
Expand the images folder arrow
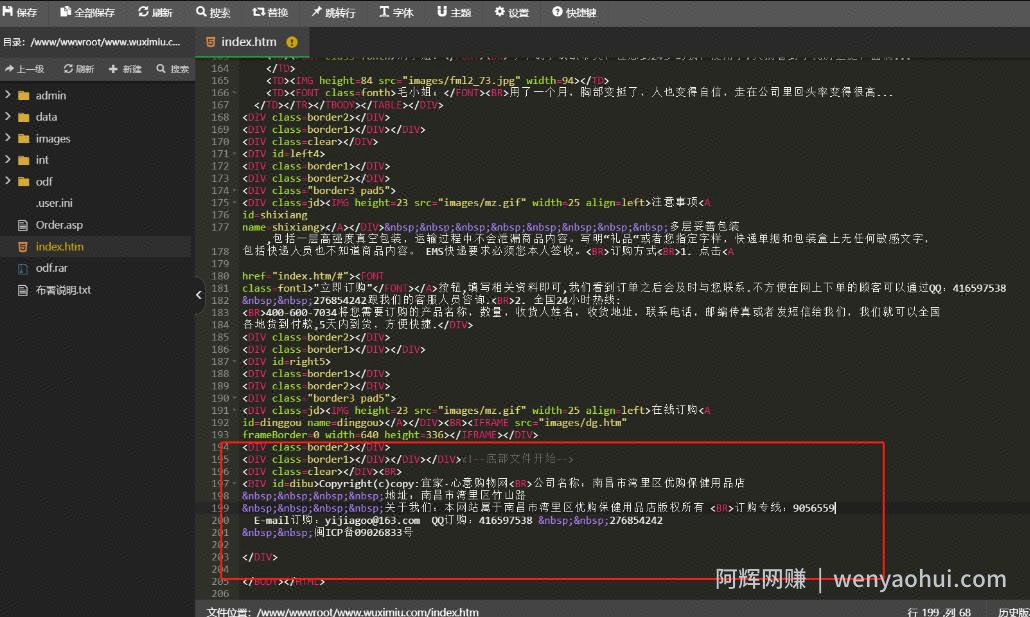pyautogui.click(x=8, y=138)
